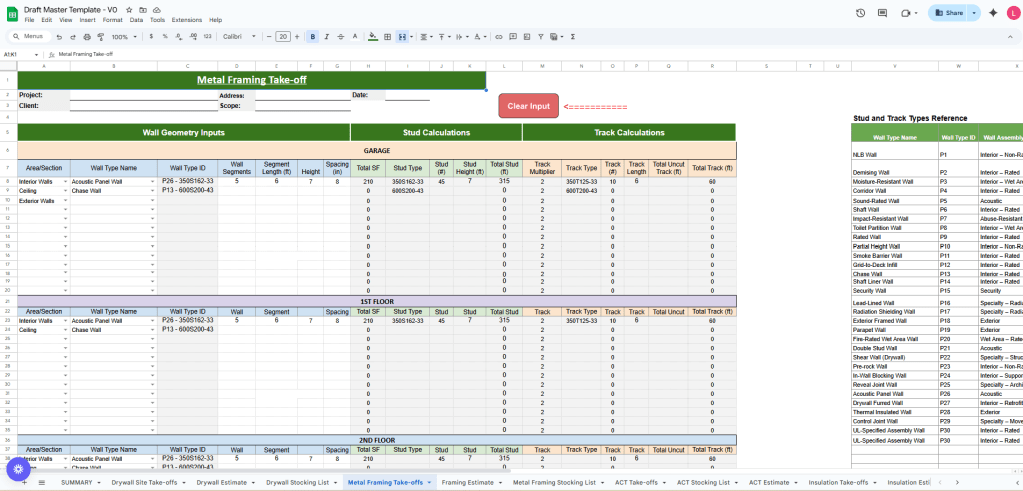The image size is (1023, 491).
Task: Star the Draft Master Template document
Action: (x=129, y=8)
